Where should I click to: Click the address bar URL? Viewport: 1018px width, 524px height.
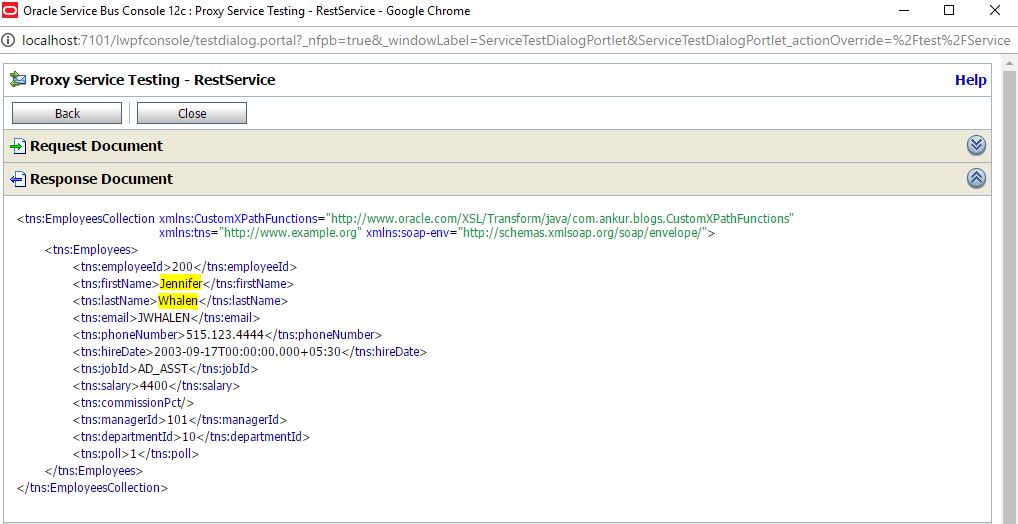pos(516,40)
